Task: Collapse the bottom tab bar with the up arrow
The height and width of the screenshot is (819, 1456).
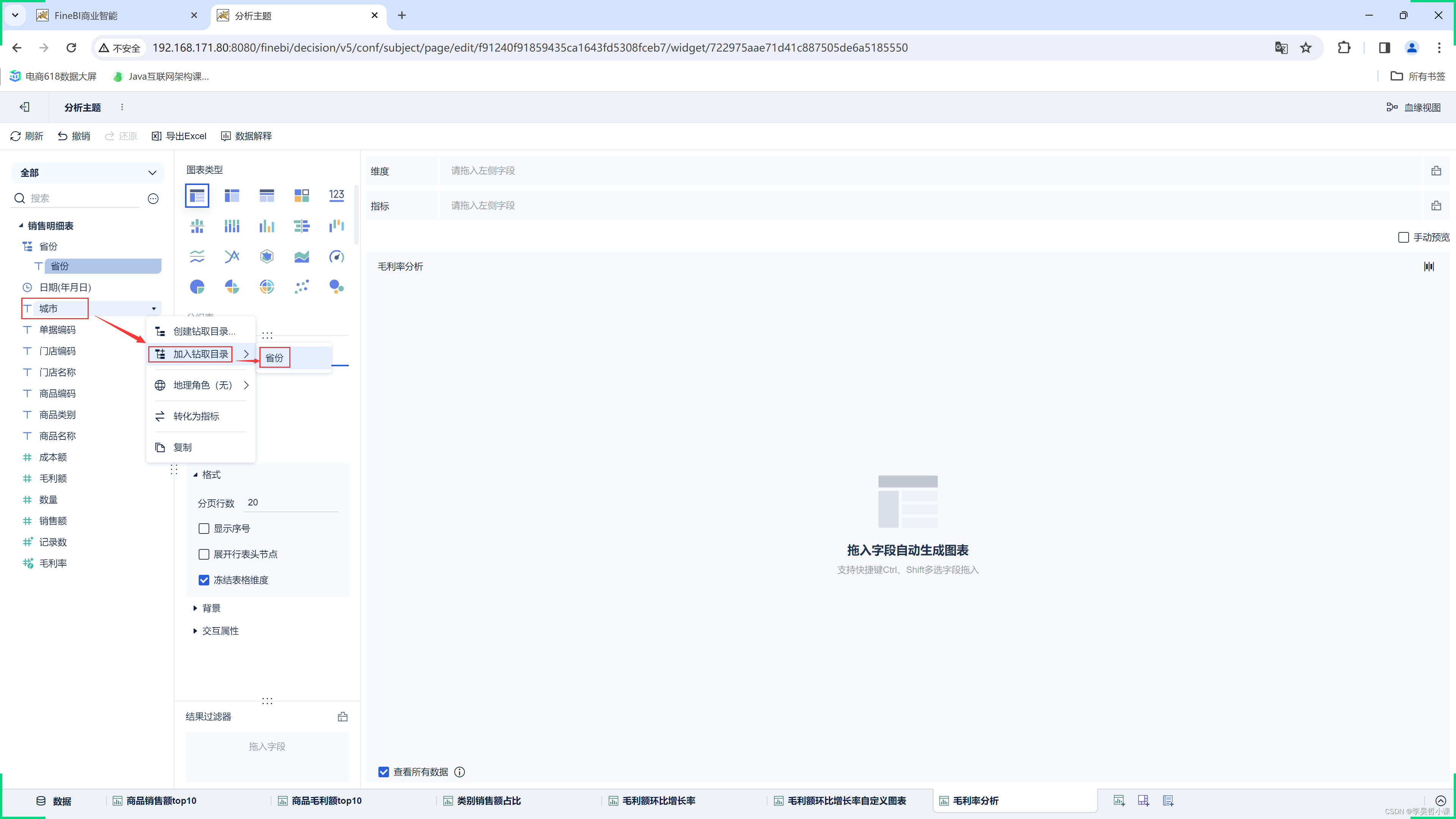Action: click(x=1440, y=800)
